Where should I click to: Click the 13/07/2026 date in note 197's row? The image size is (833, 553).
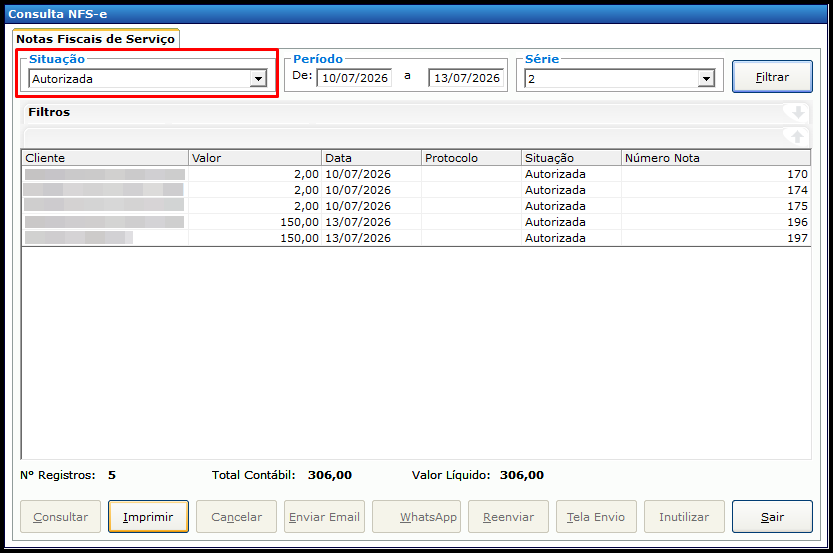[x=358, y=238]
